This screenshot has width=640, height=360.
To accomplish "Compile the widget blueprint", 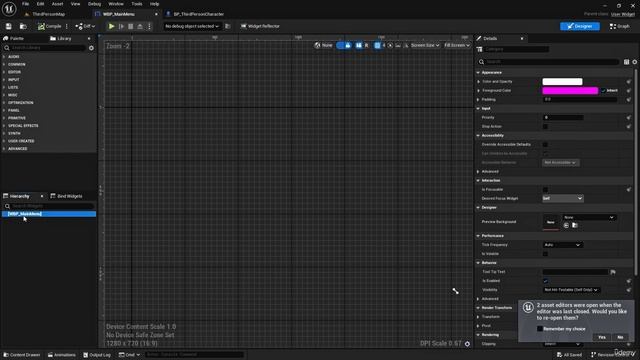I will click(49, 26).
